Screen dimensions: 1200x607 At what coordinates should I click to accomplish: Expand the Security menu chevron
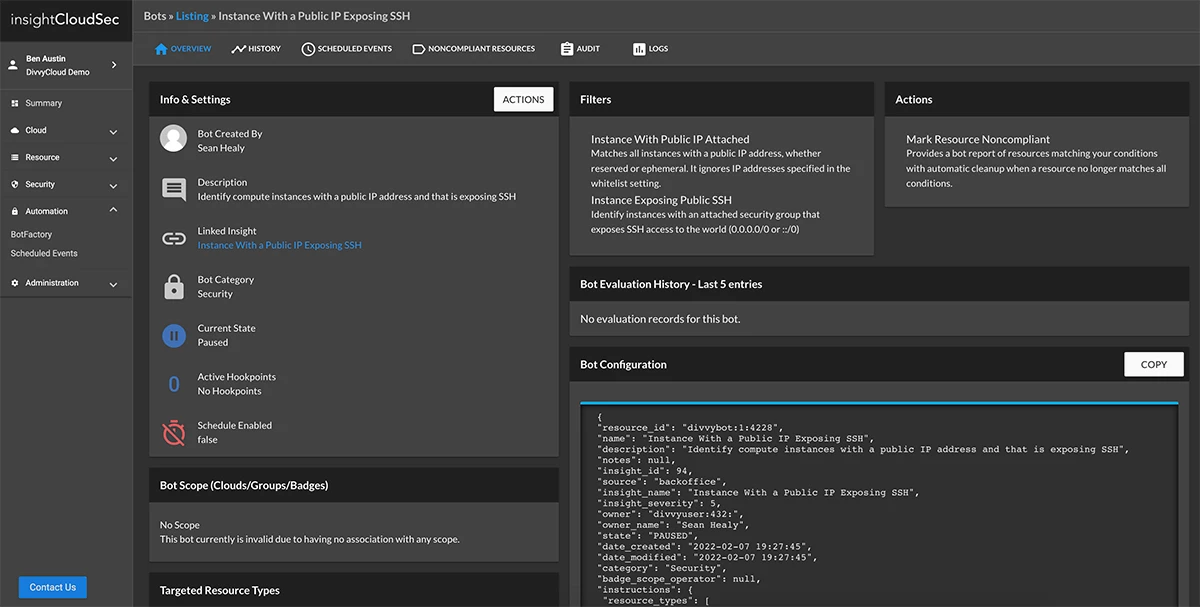[113, 185]
